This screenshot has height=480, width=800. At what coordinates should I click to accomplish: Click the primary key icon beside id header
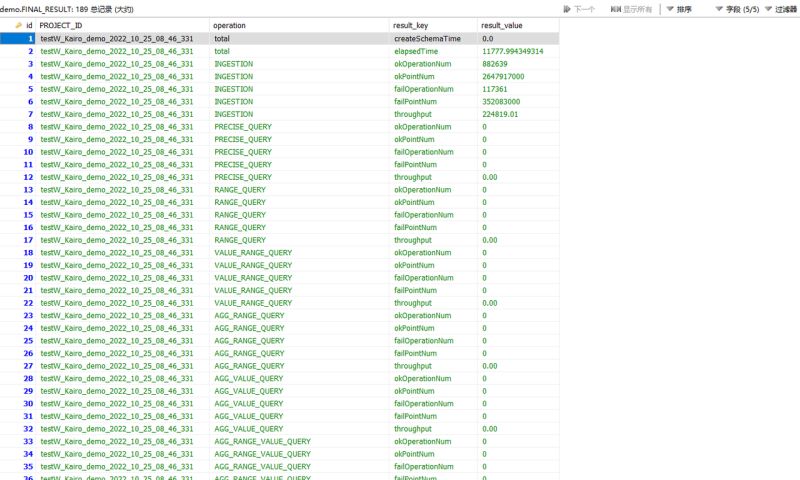tap(19, 26)
